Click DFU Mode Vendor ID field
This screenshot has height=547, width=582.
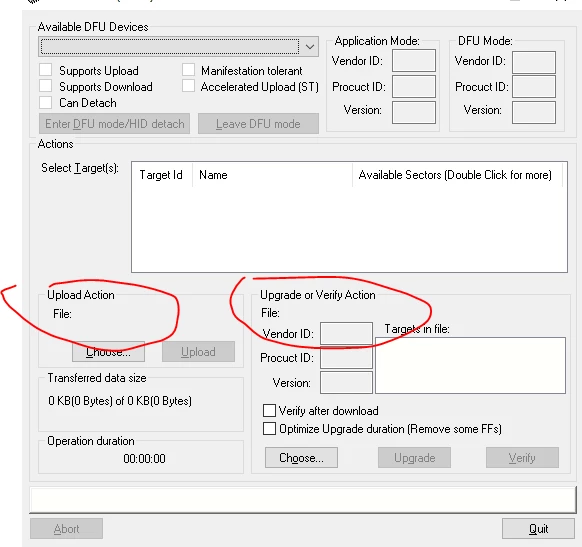[x=534, y=62]
